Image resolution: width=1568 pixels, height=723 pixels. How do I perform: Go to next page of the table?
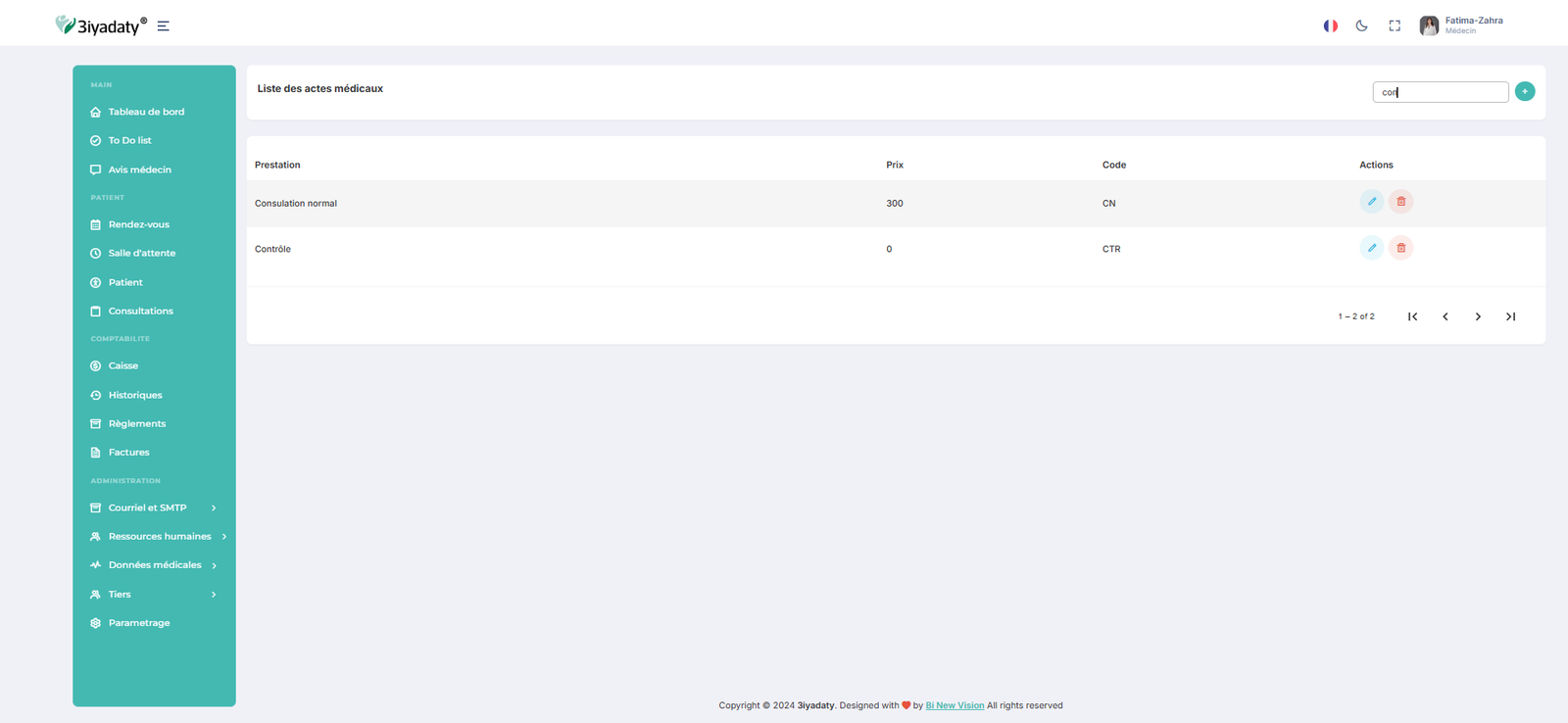(1478, 316)
